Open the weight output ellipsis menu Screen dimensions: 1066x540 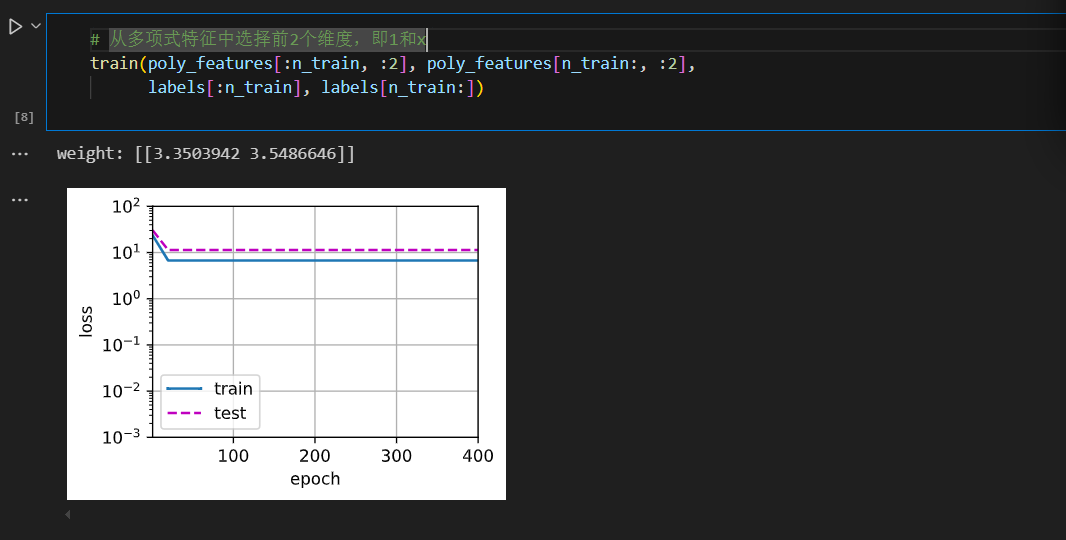tap(20, 154)
